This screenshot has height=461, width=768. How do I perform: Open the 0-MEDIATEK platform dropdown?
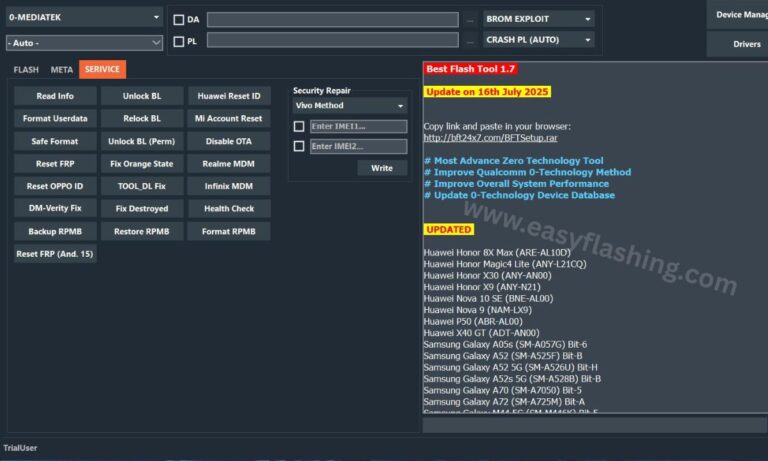84,18
